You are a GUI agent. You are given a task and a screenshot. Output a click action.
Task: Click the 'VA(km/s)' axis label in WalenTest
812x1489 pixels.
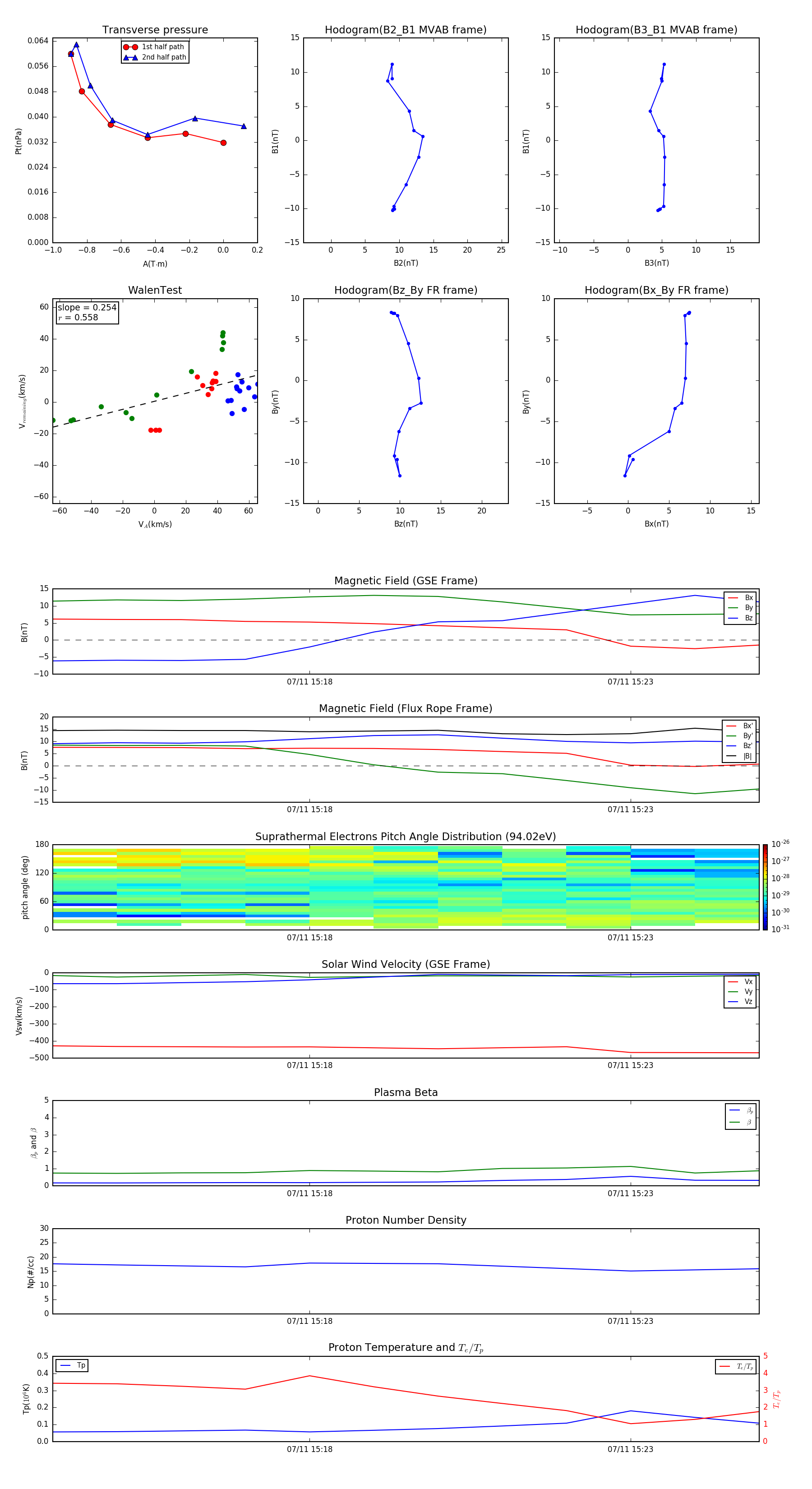[x=155, y=524]
